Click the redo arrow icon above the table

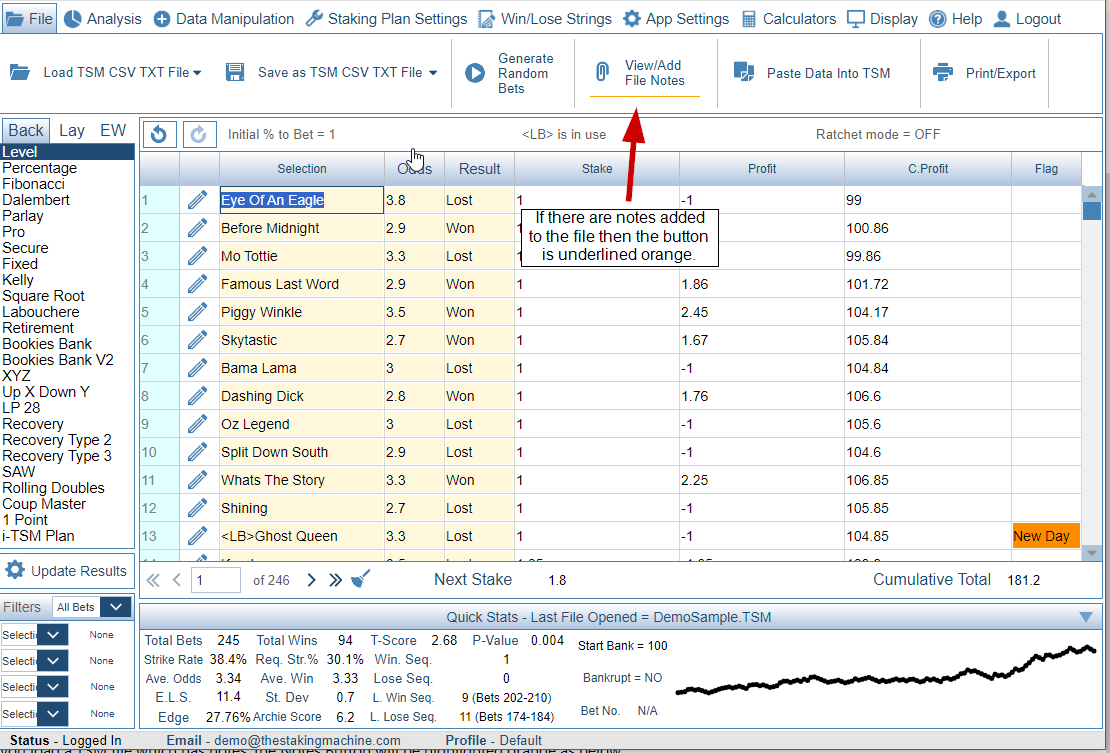(199, 135)
